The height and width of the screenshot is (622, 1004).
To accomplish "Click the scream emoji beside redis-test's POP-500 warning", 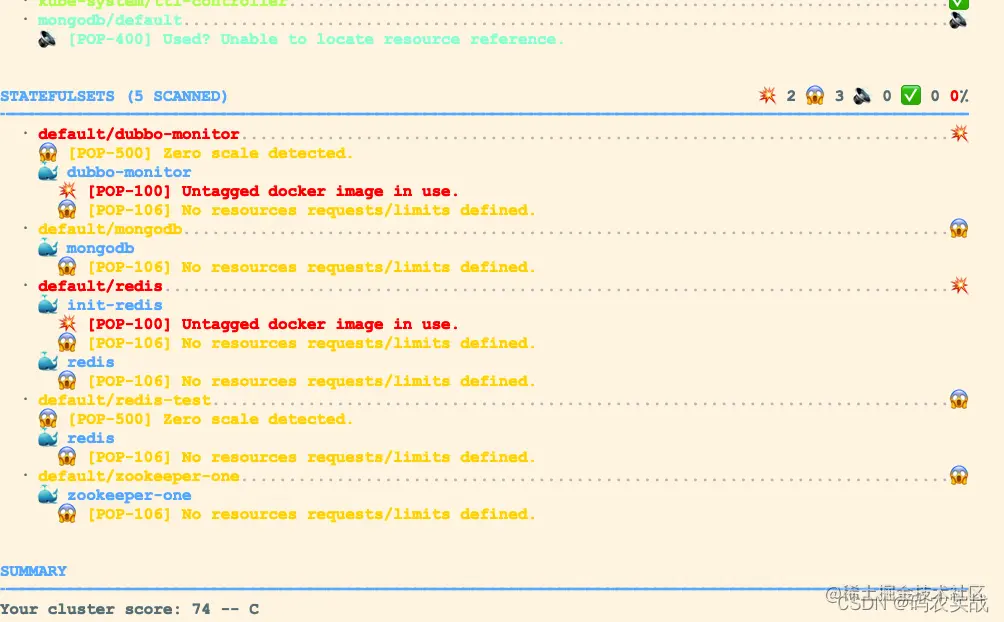I will point(48,419).
